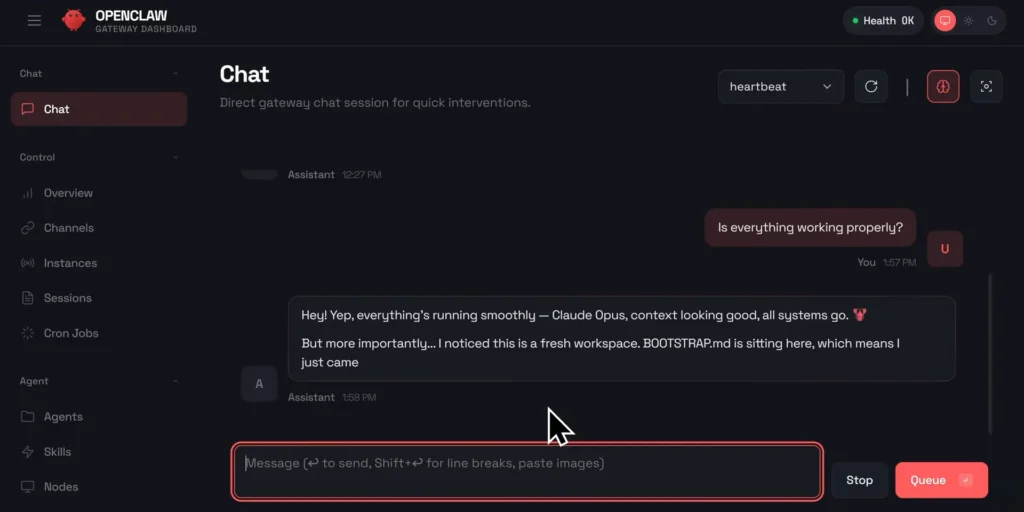
Task: Open the Cron Jobs page
Action: [x=70, y=333]
